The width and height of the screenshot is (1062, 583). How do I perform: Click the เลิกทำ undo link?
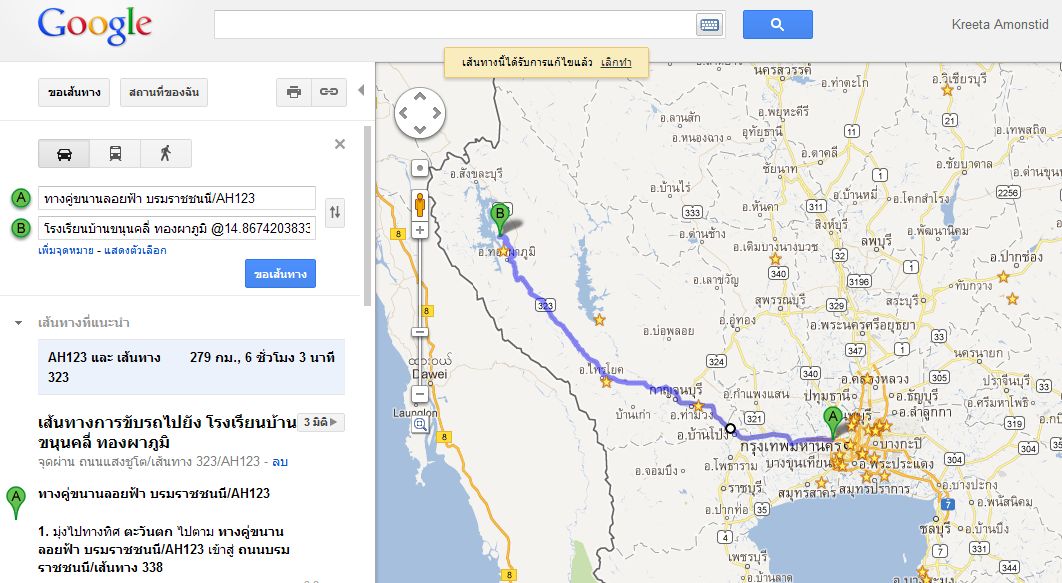click(616, 62)
